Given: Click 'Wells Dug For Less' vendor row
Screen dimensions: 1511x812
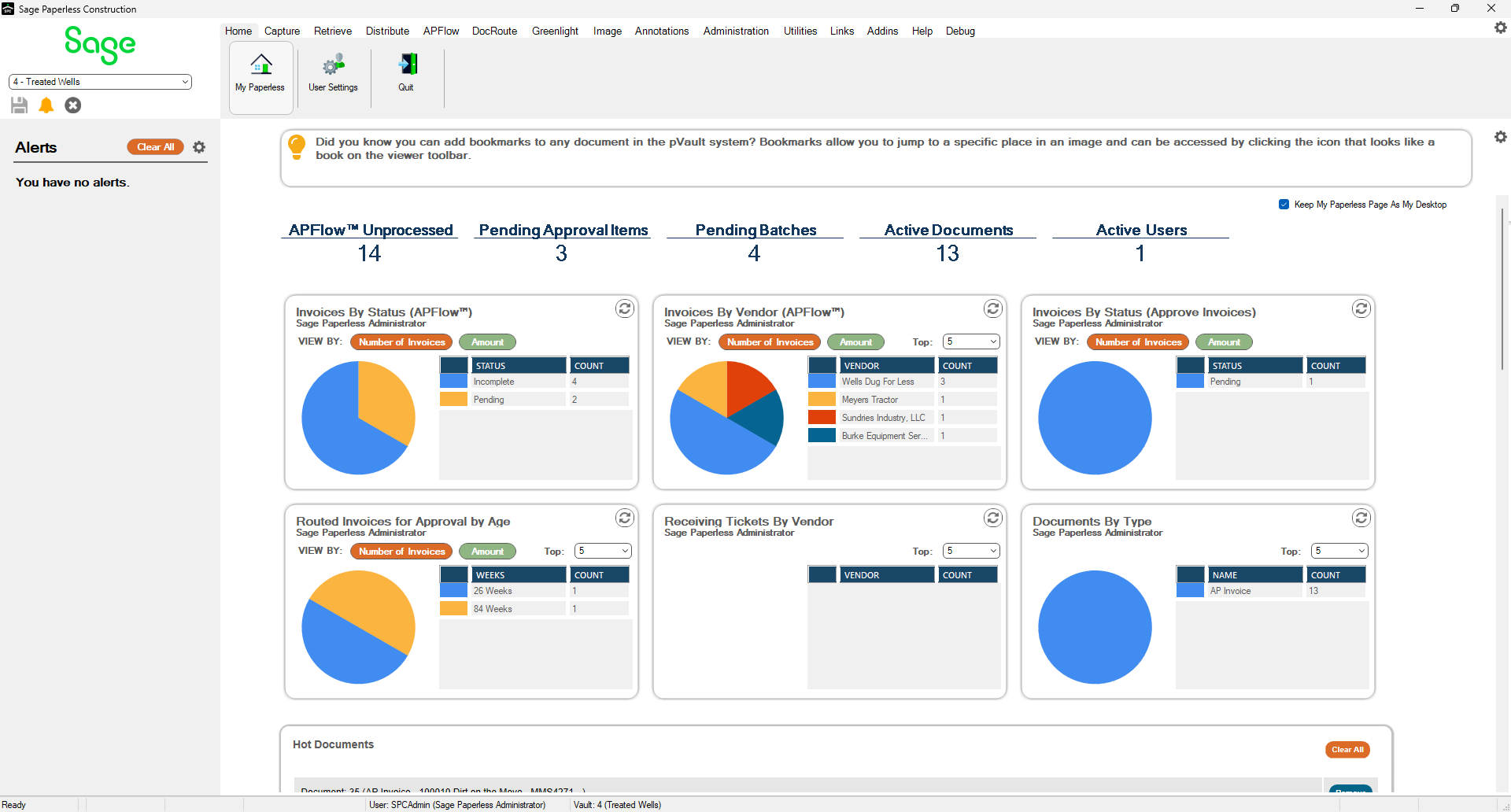Looking at the screenshot, I should pos(903,382).
